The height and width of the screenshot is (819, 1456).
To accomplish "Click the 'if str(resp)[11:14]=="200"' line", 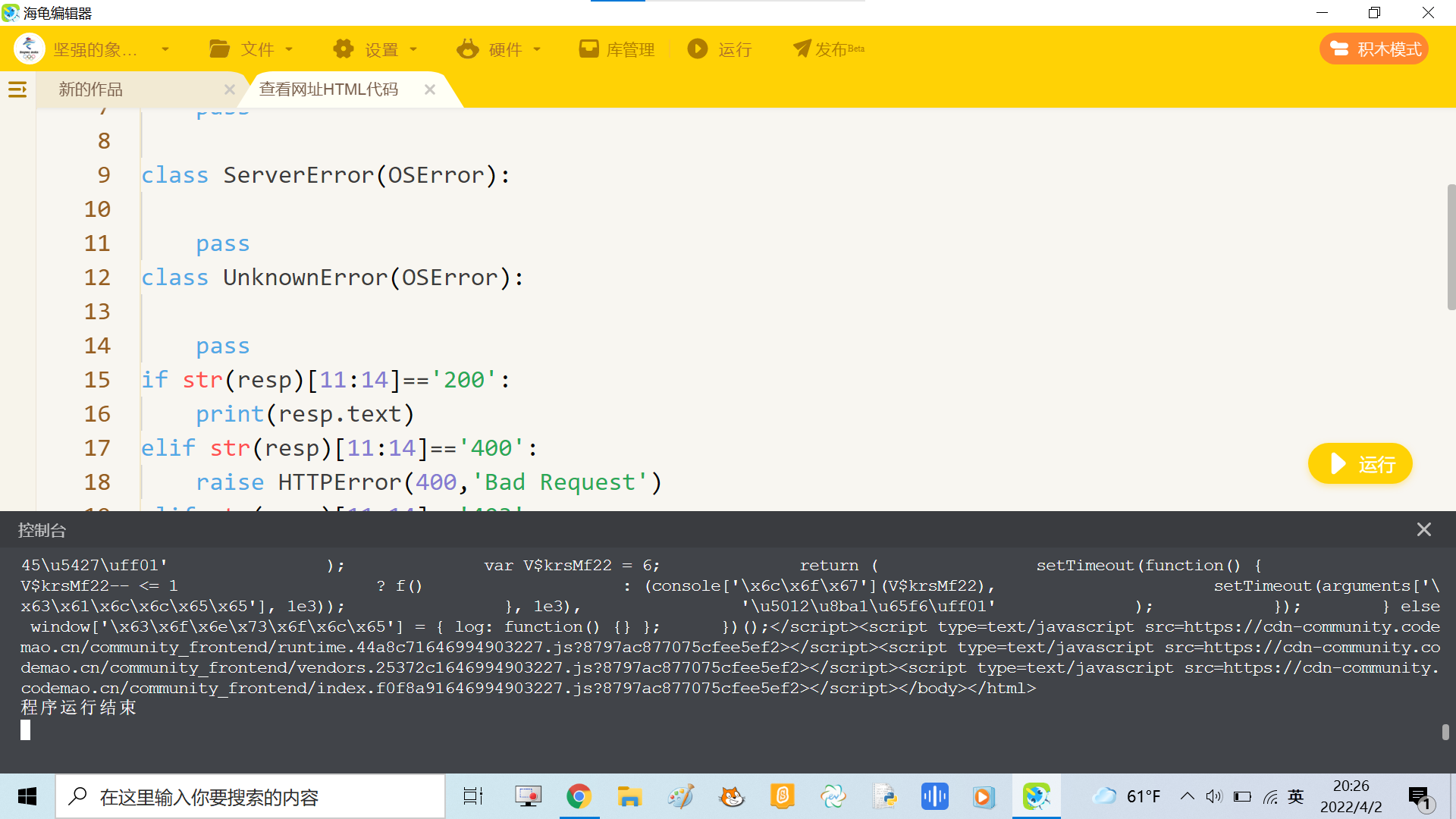I will 326,380.
